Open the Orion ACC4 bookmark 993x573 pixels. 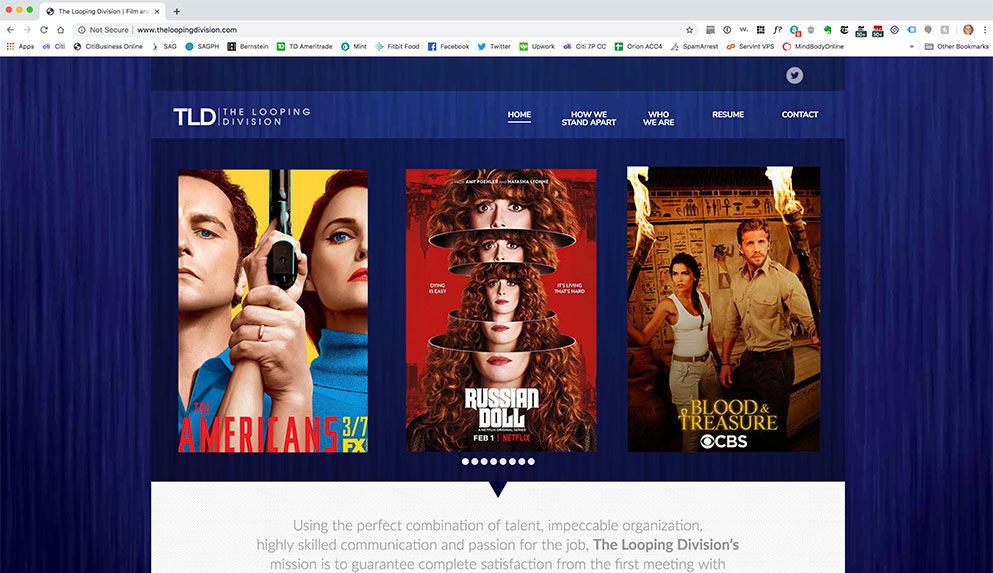[x=638, y=46]
